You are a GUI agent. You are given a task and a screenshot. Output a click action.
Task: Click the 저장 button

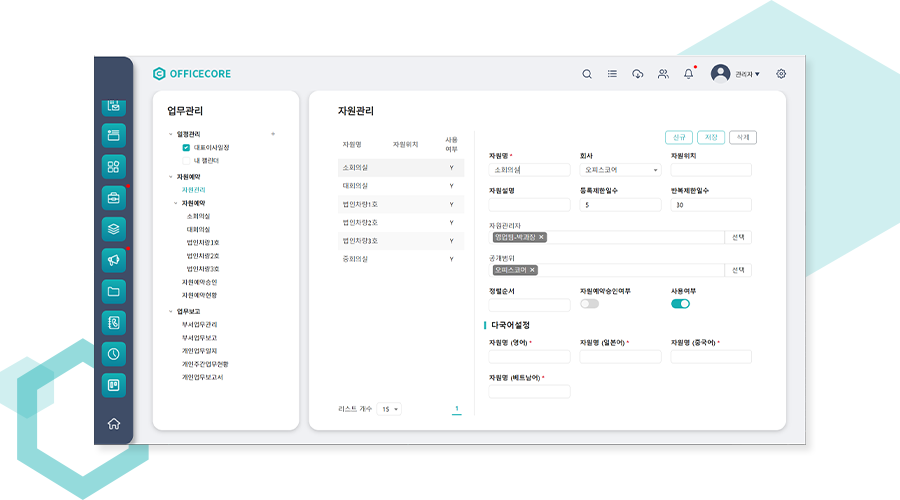pos(711,138)
